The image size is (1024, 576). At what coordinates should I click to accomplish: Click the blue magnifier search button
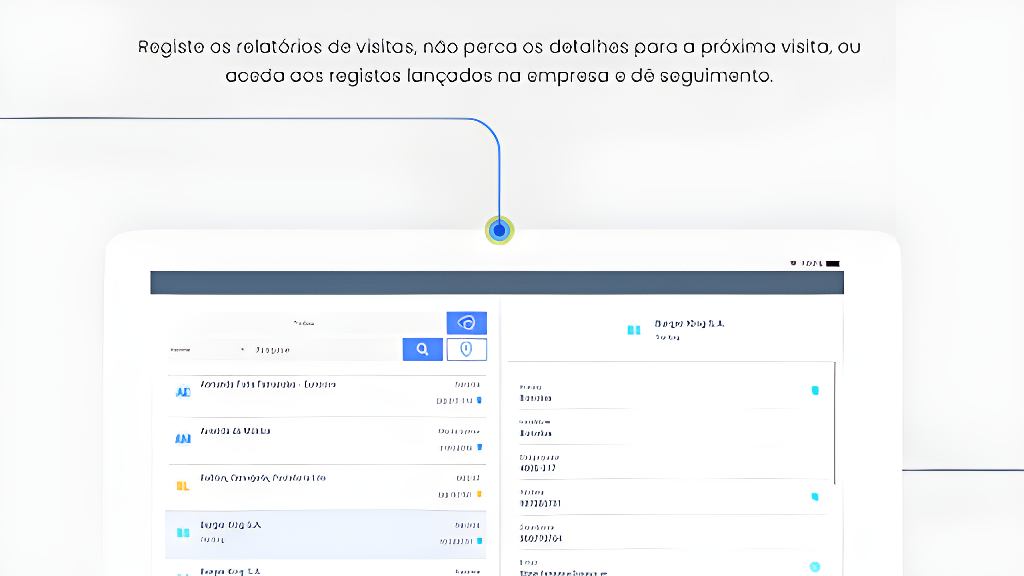click(x=423, y=349)
